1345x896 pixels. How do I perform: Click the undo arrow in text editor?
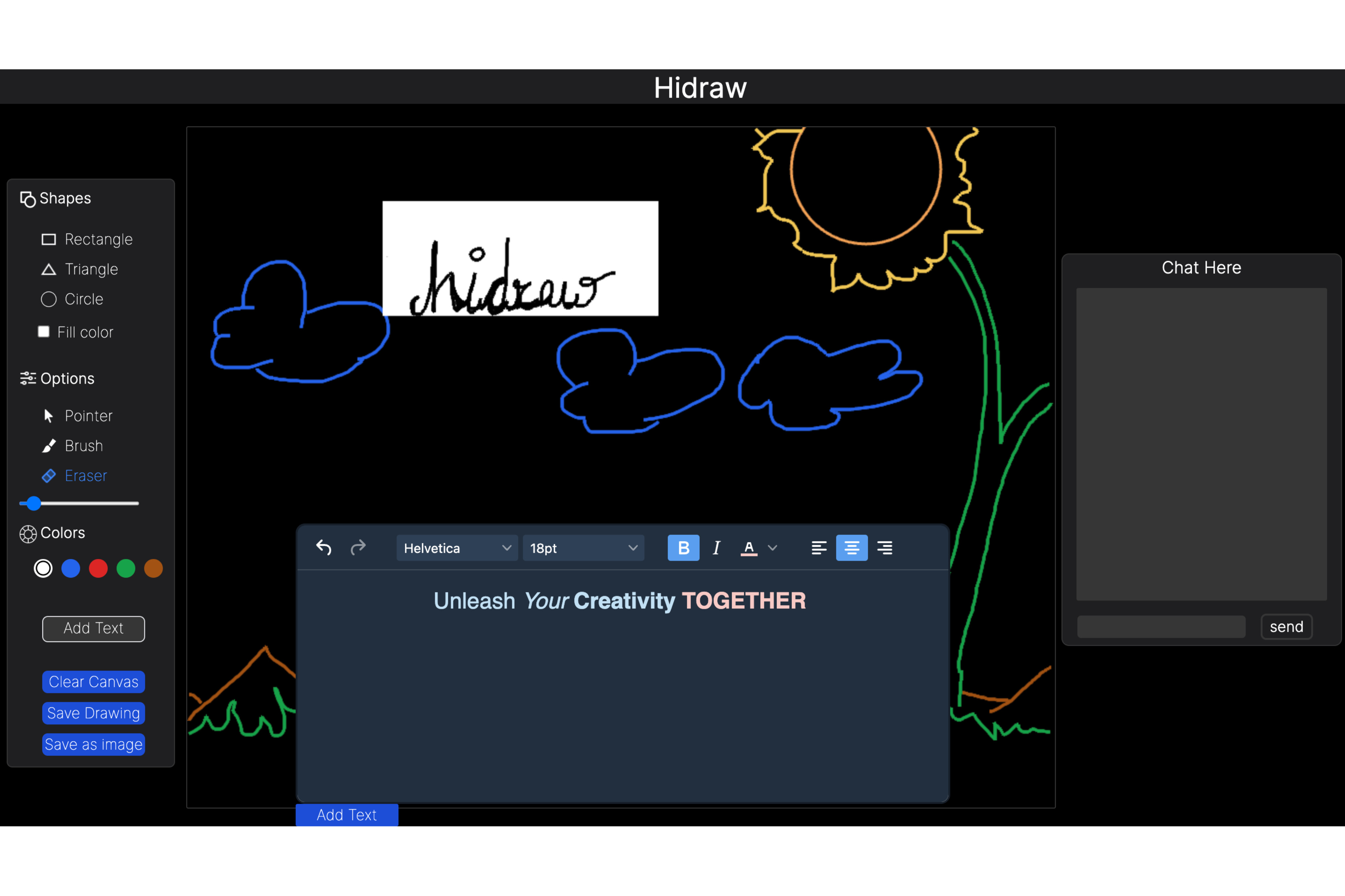[x=323, y=547]
